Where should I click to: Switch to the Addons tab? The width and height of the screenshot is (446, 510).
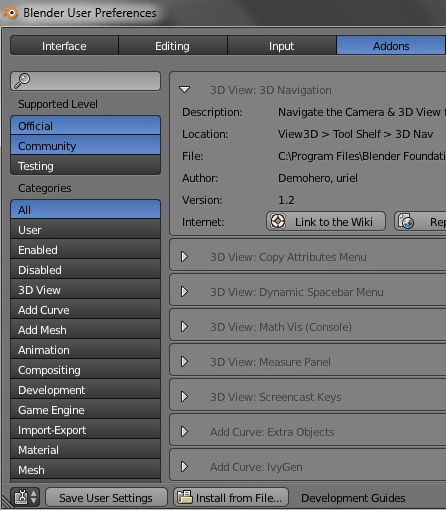coord(391,46)
